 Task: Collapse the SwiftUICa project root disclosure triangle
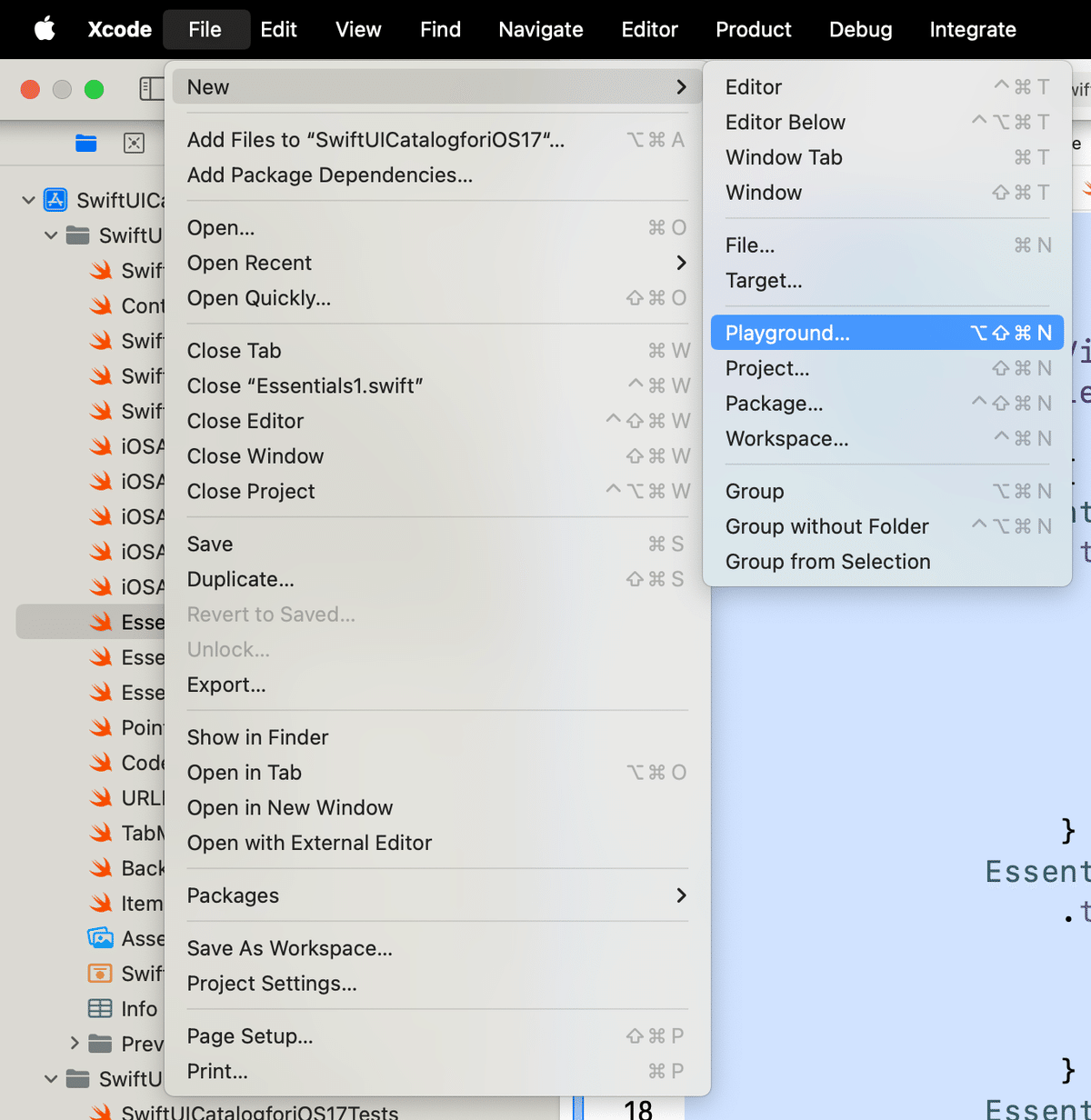pyautogui.click(x=28, y=200)
